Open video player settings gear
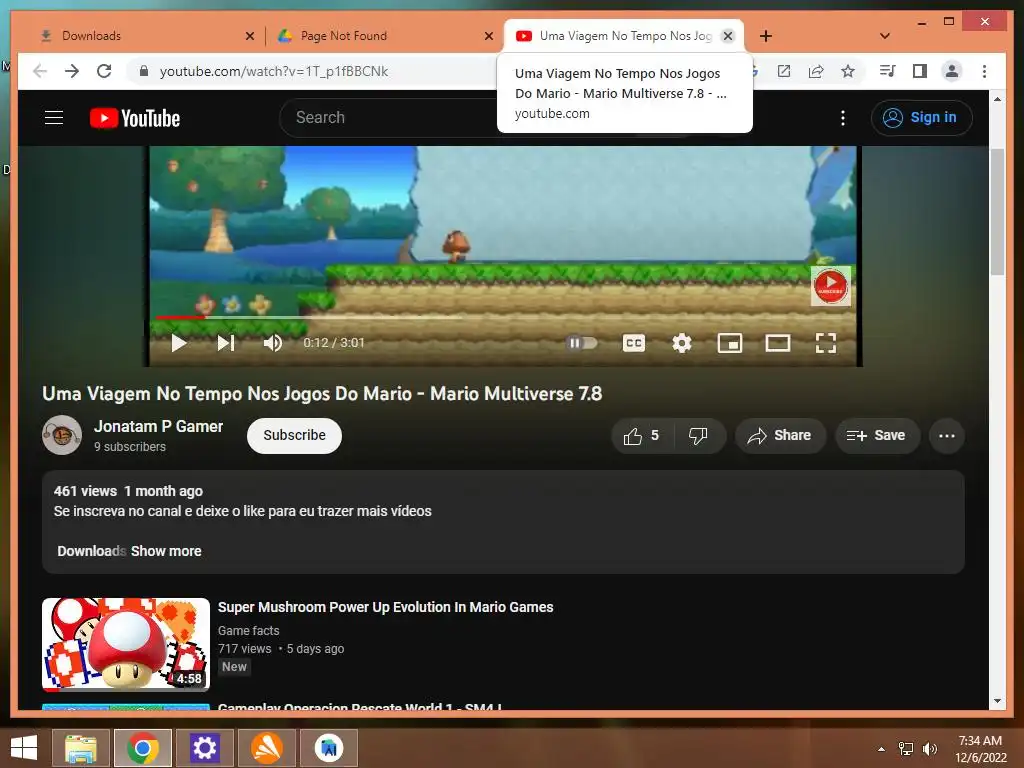 point(682,342)
